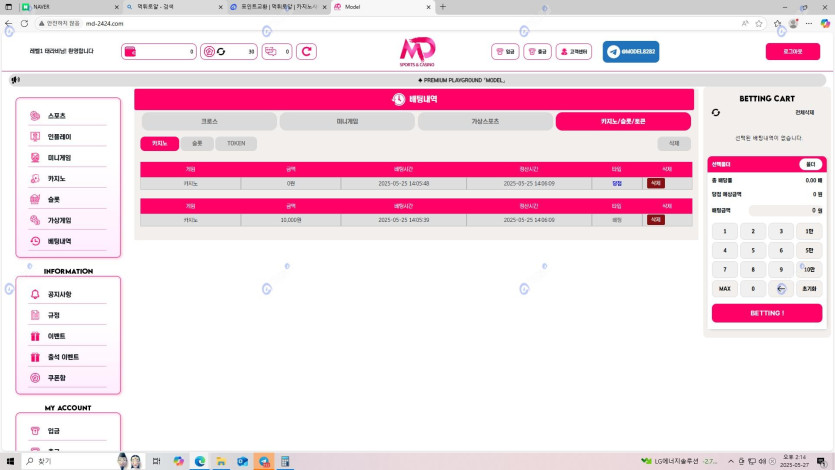The image size is (835, 470).
Task: Open the 미니게임 betting history tab
Action: 347,121
